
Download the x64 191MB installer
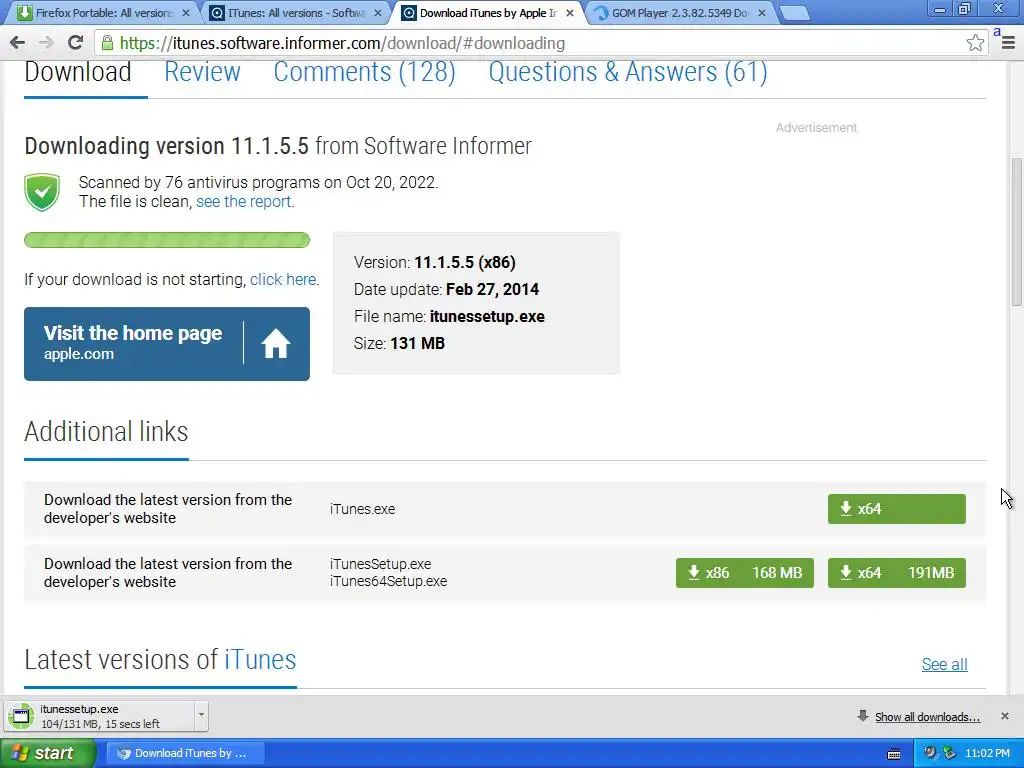point(897,573)
